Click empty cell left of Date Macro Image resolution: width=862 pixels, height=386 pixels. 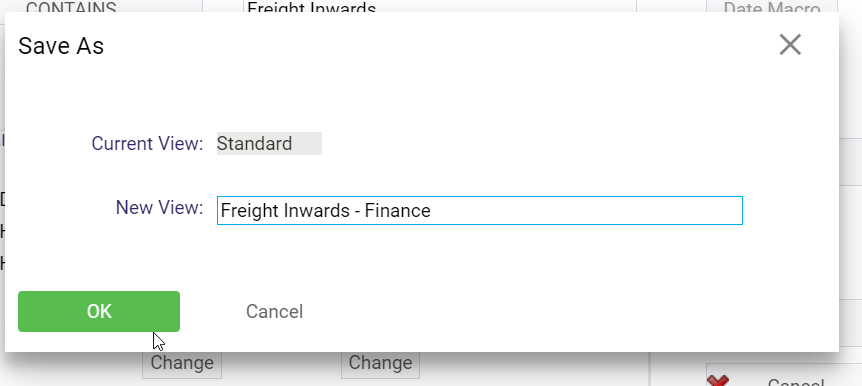(x=671, y=6)
